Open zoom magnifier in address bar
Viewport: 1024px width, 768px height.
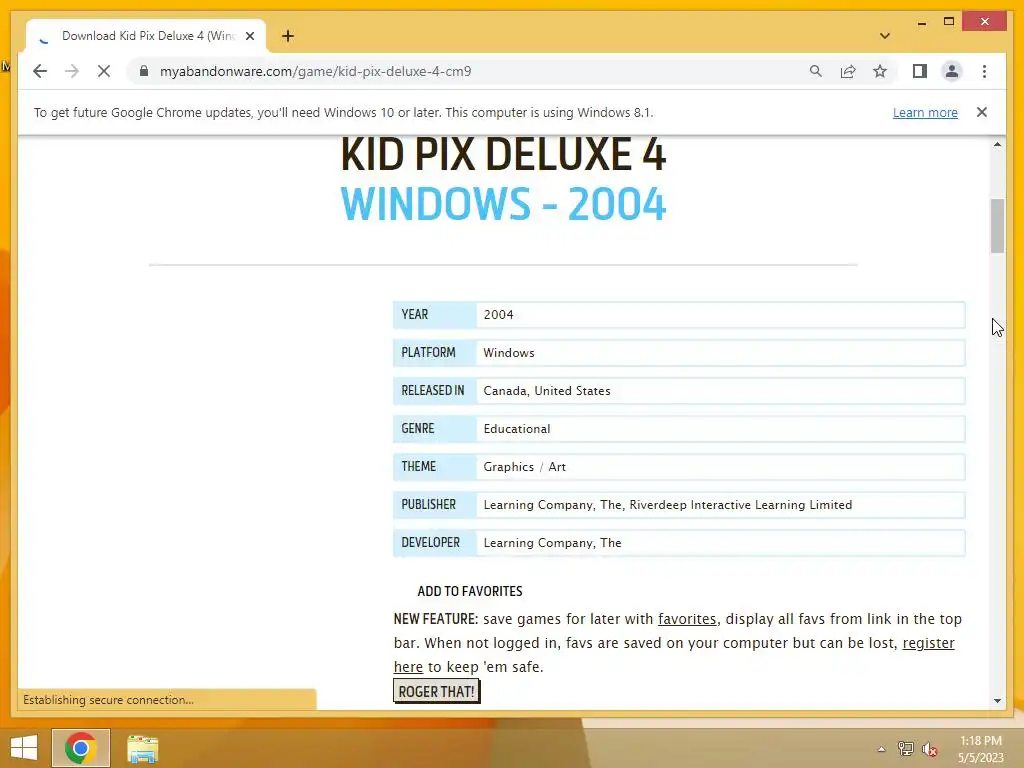click(x=816, y=71)
